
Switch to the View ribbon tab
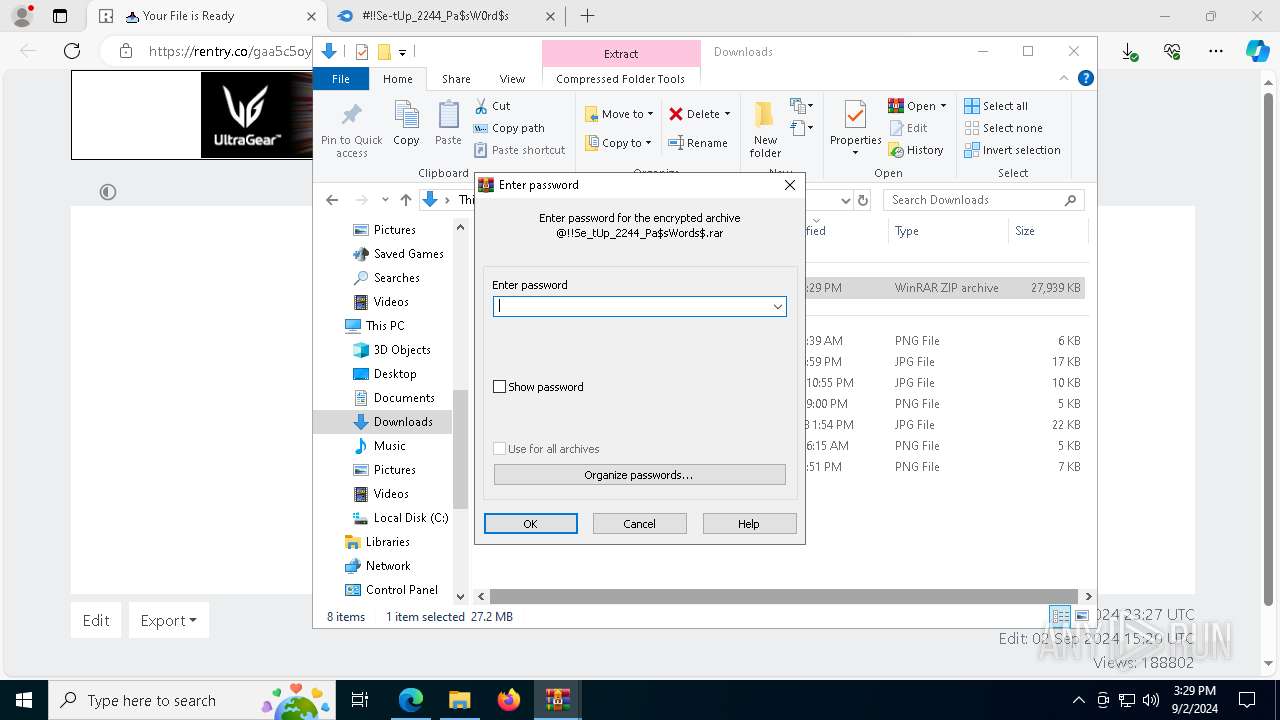click(512, 79)
